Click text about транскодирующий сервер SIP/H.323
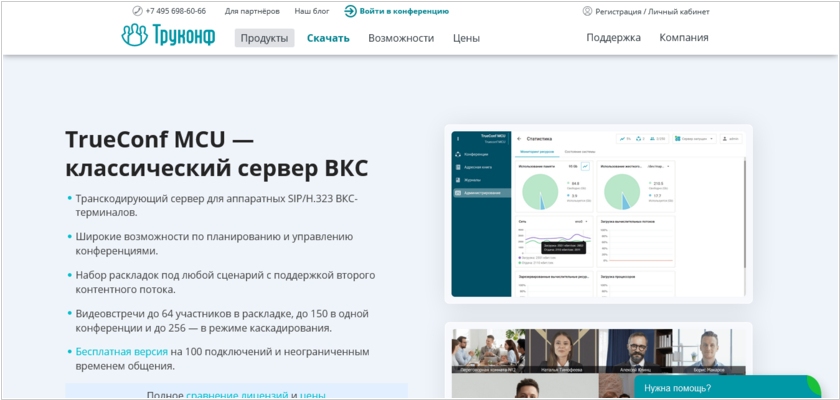The width and height of the screenshot is (840, 400). click(x=216, y=206)
